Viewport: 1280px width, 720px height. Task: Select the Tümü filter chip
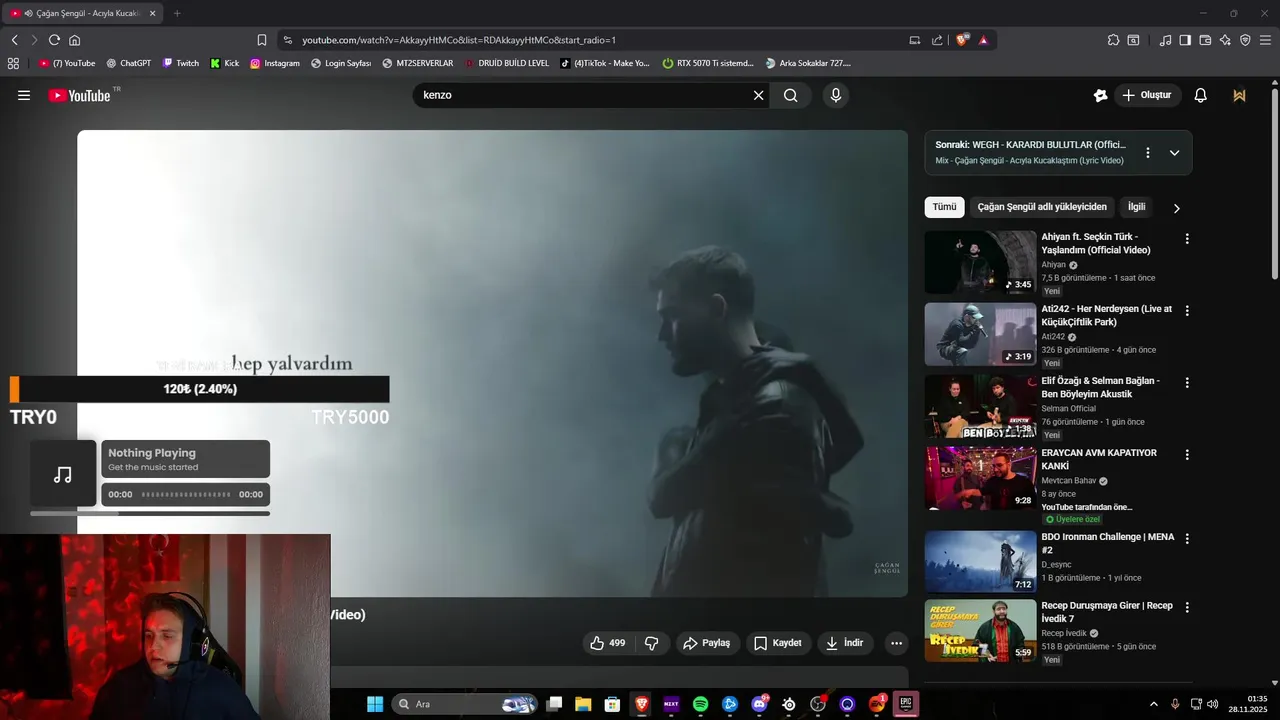[x=944, y=207]
